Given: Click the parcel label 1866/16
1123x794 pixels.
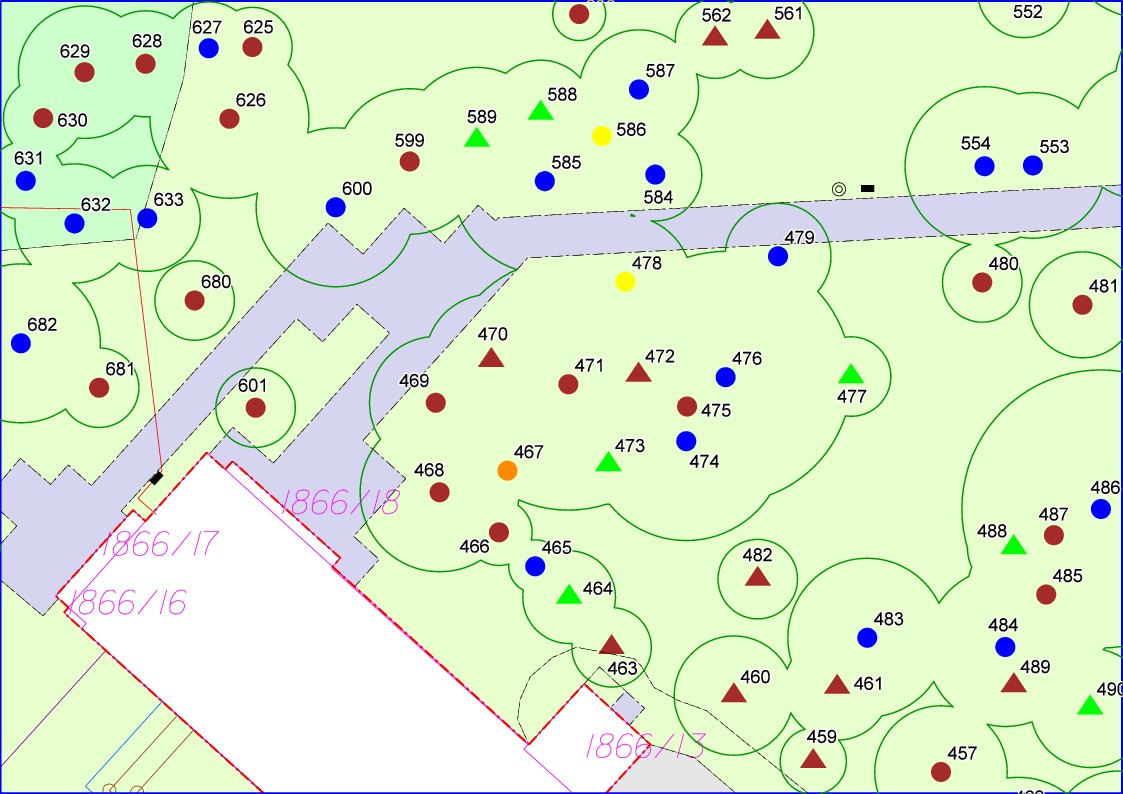Looking at the screenshot, I should [x=129, y=603].
